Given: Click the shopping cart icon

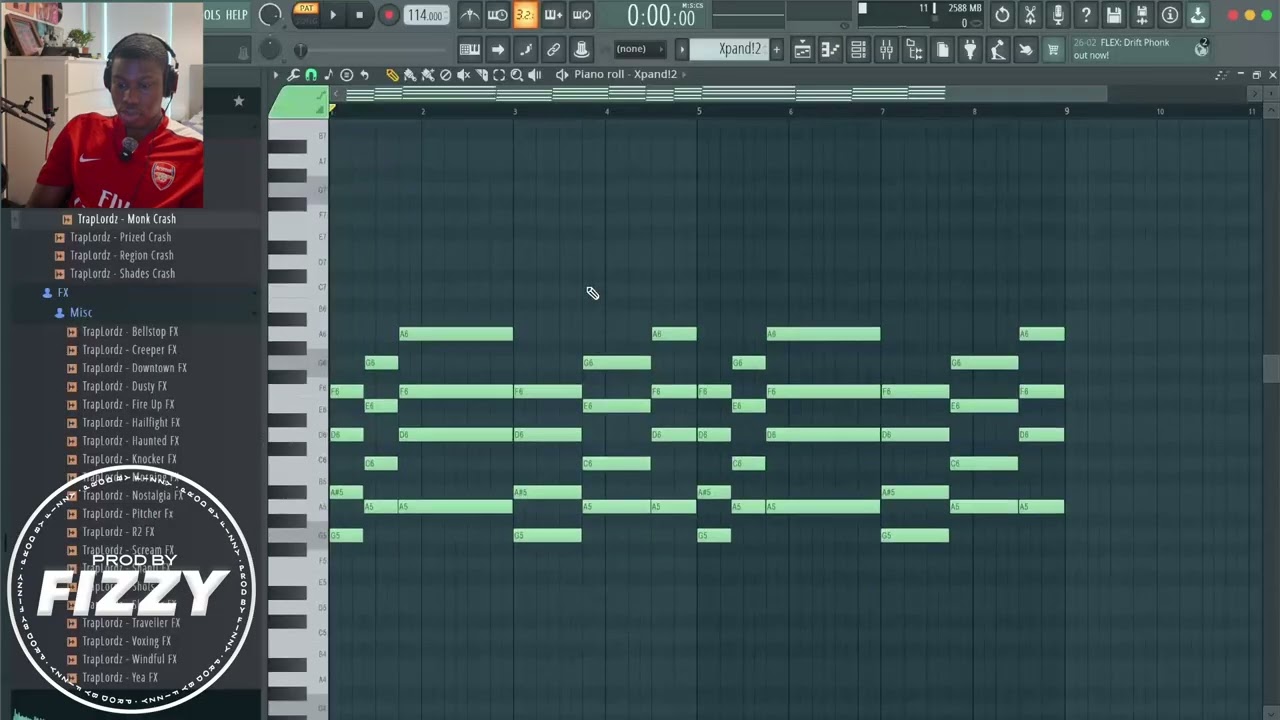Looking at the screenshot, I should point(1053,50).
